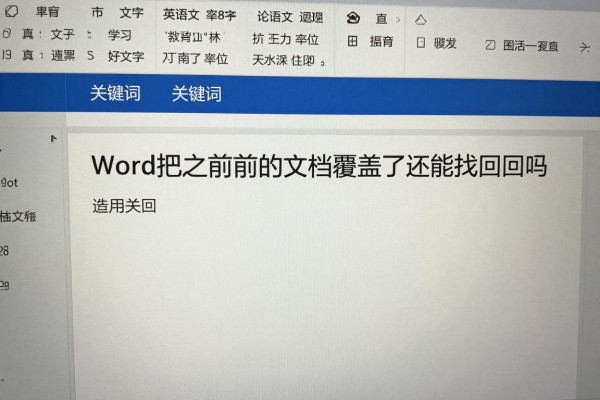600x400 pixels.
Task: Click the 教育山林 text in the ribbon
Action: pos(193,37)
